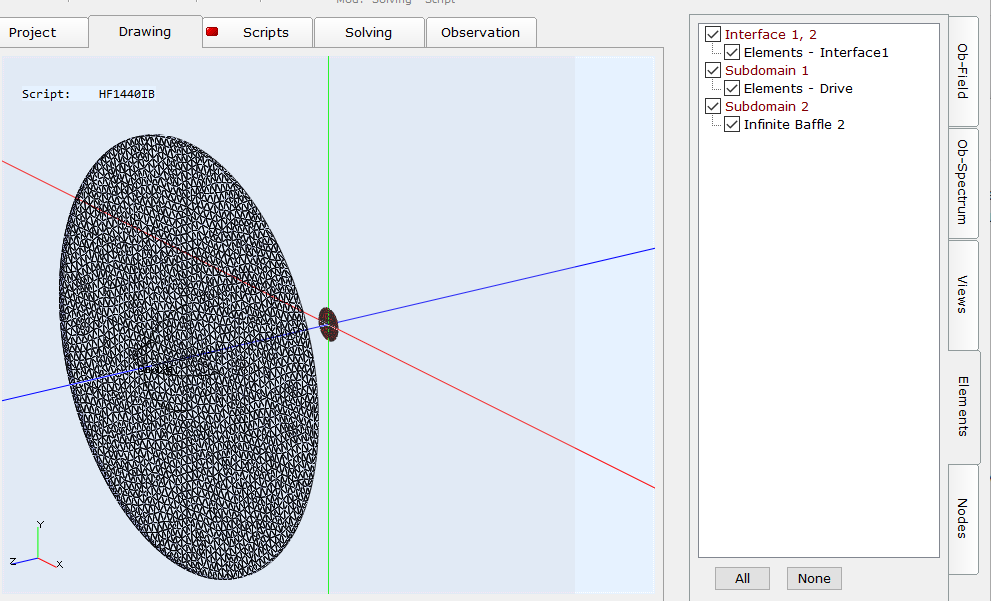Toggle the Subdomain 2 checkbox
The image size is (991, 601).
[x=713, y=106]
